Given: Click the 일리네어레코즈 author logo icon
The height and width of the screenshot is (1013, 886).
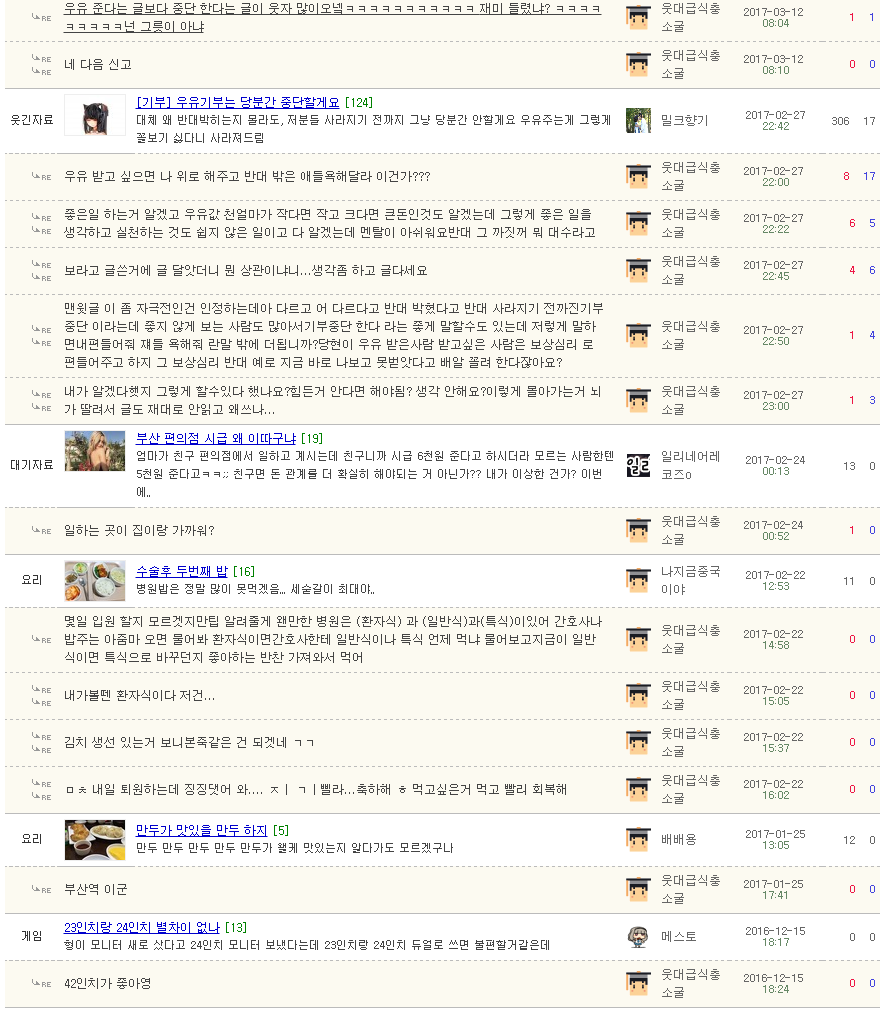Looking at the screenshot, I should pyautogui.click(x=638, y=465).
